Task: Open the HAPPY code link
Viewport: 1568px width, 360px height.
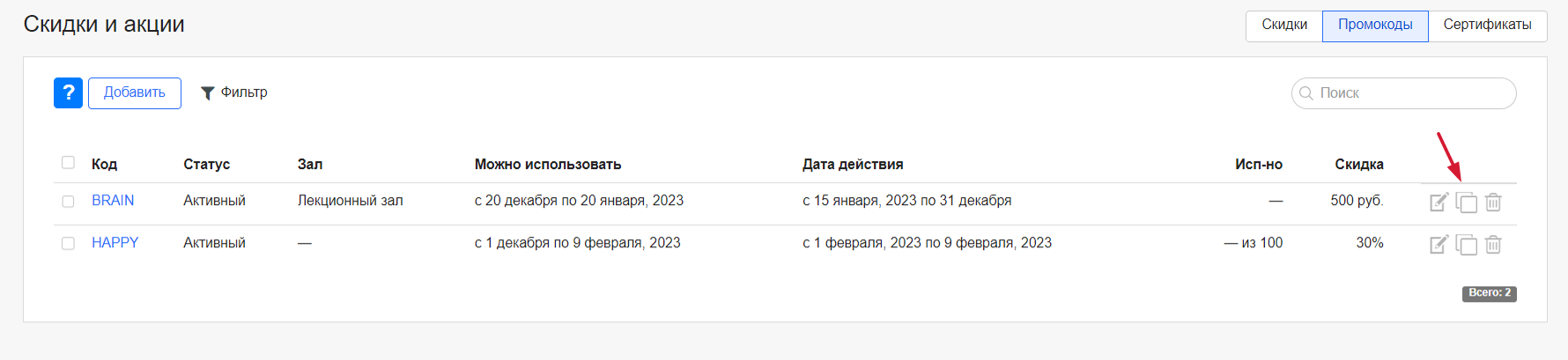Action: 115,243
